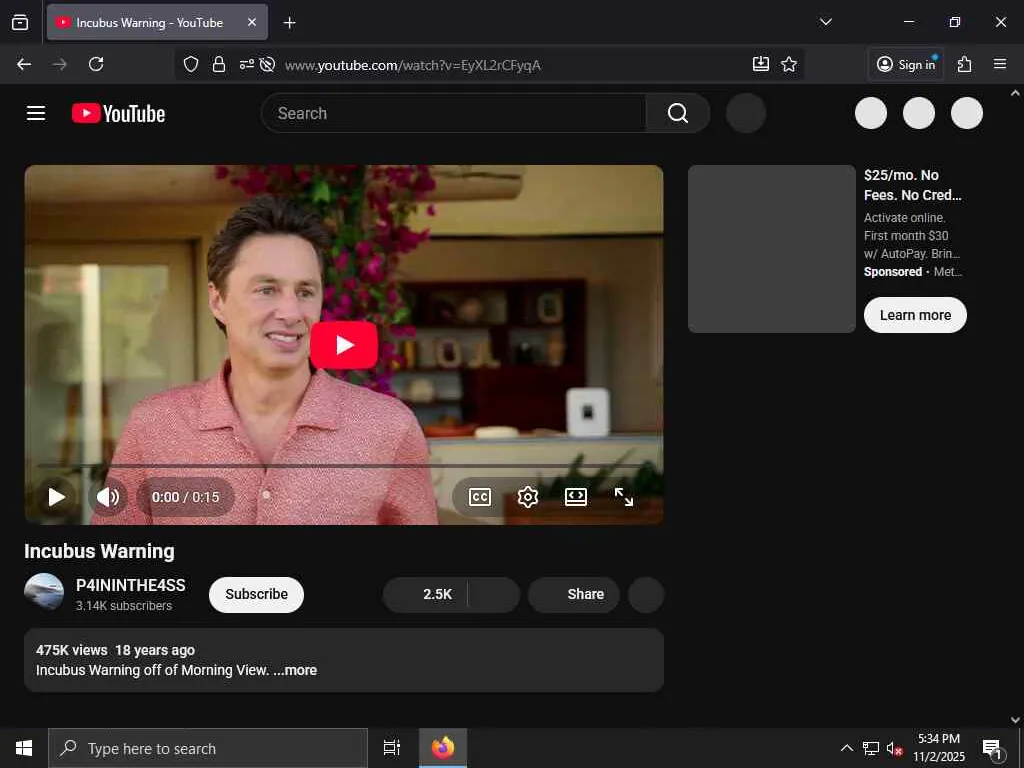The height and width of the screenshot is (768, 1024).
Task: Click the 475K views text
Action: tap(71, 650)
